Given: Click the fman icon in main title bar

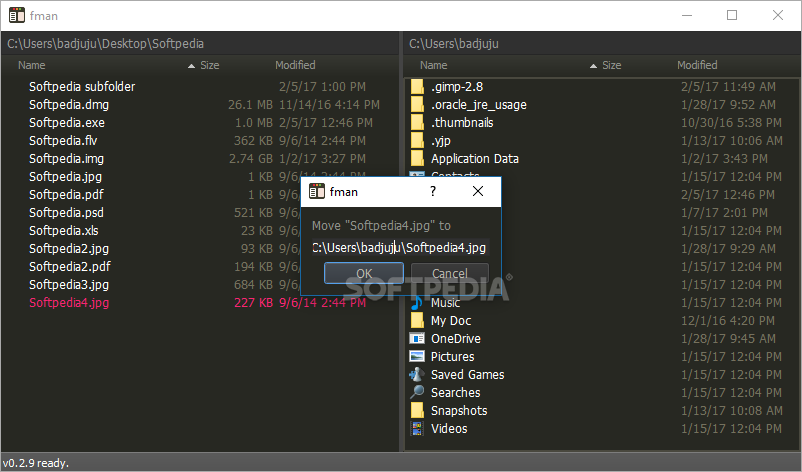Looking at the screenshot, I should tap(17, 15).
